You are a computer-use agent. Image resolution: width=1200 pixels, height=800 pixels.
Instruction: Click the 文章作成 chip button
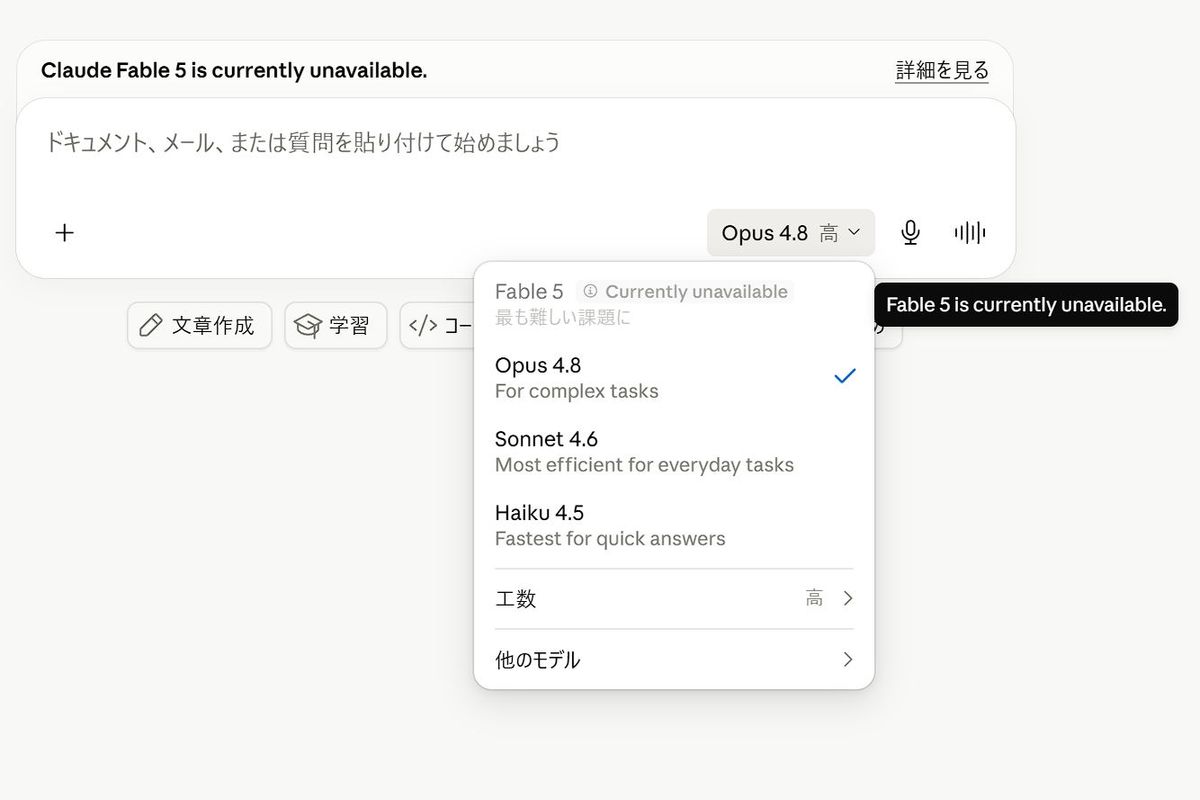(199, 326)
